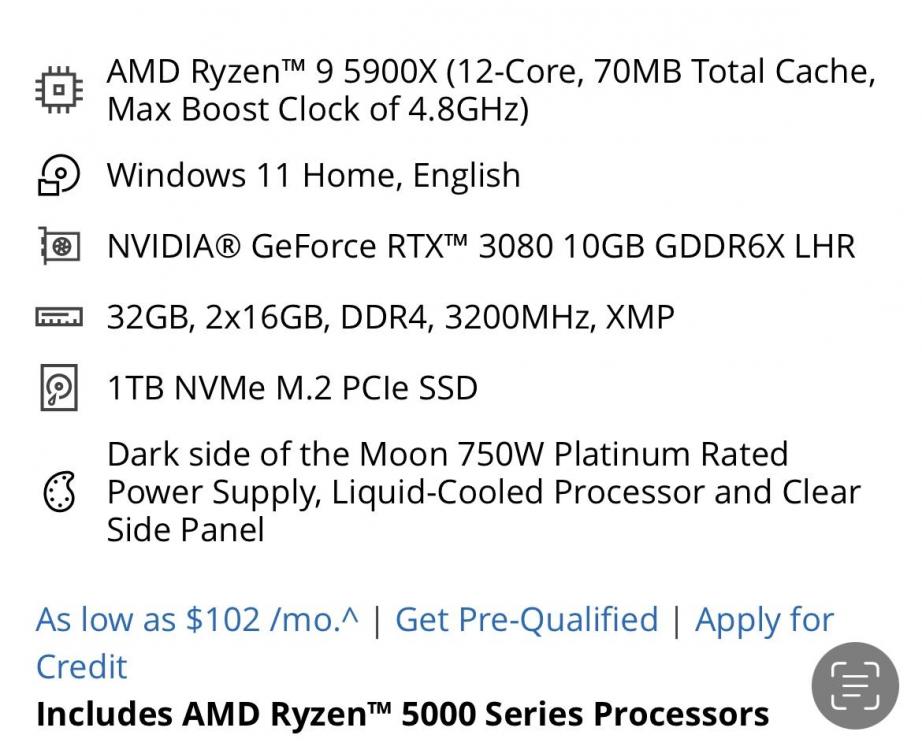Click the processor chip icon
The image size is (922, 750).
pyautogui.click(x=59, y=91)
